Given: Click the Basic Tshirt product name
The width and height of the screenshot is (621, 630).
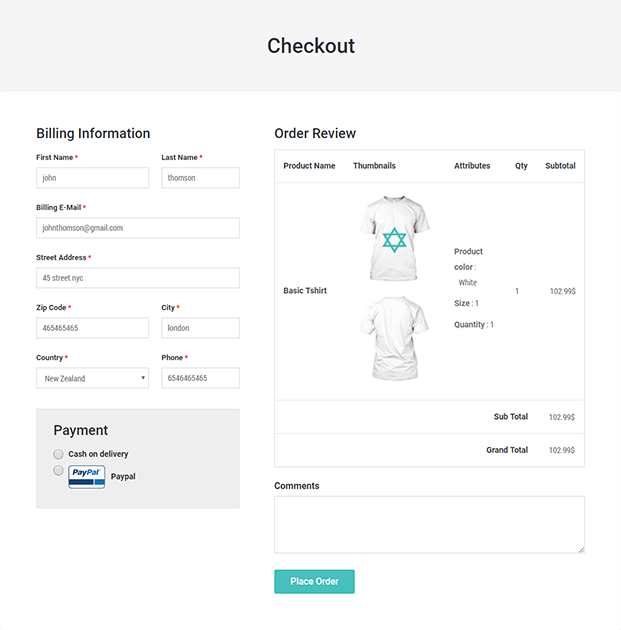Looking at the screenshot, I should (x=305, y=291).
